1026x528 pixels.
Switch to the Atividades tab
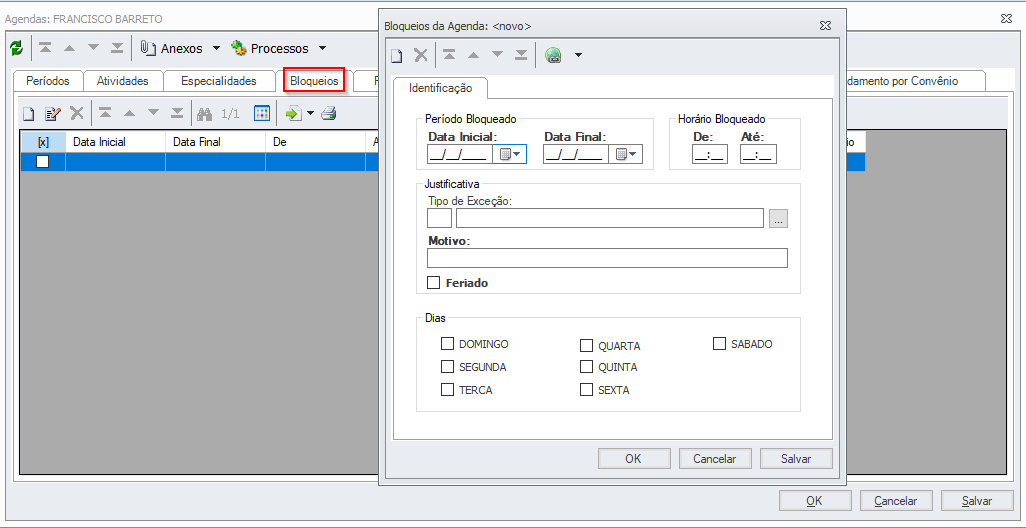coord(122,81)
